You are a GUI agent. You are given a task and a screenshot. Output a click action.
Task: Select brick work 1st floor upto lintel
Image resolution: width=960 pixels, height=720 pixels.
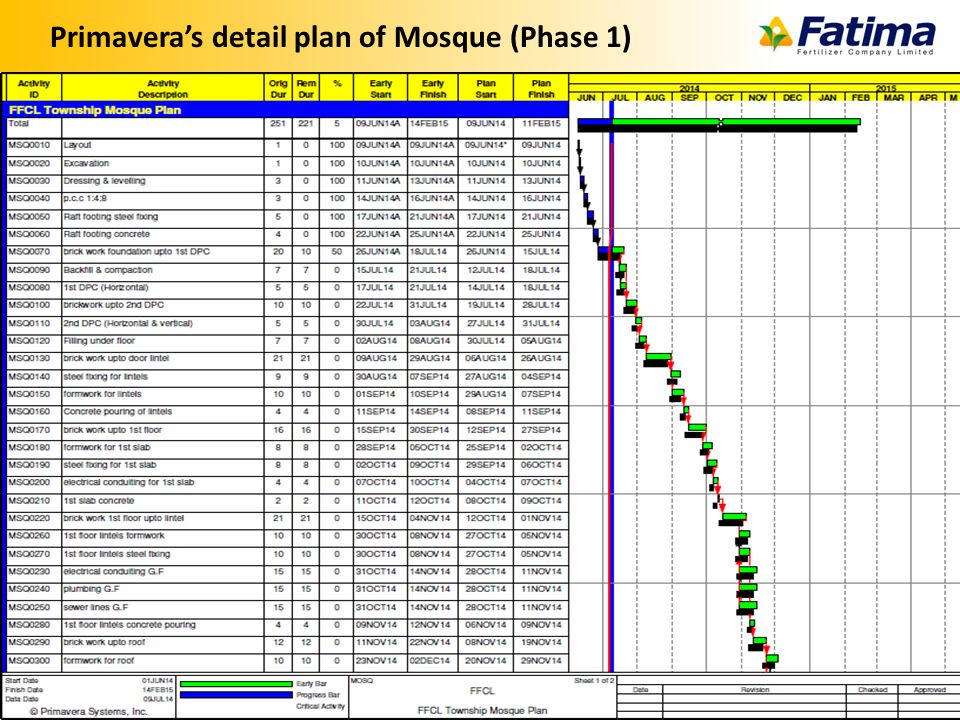pos(287,519)
